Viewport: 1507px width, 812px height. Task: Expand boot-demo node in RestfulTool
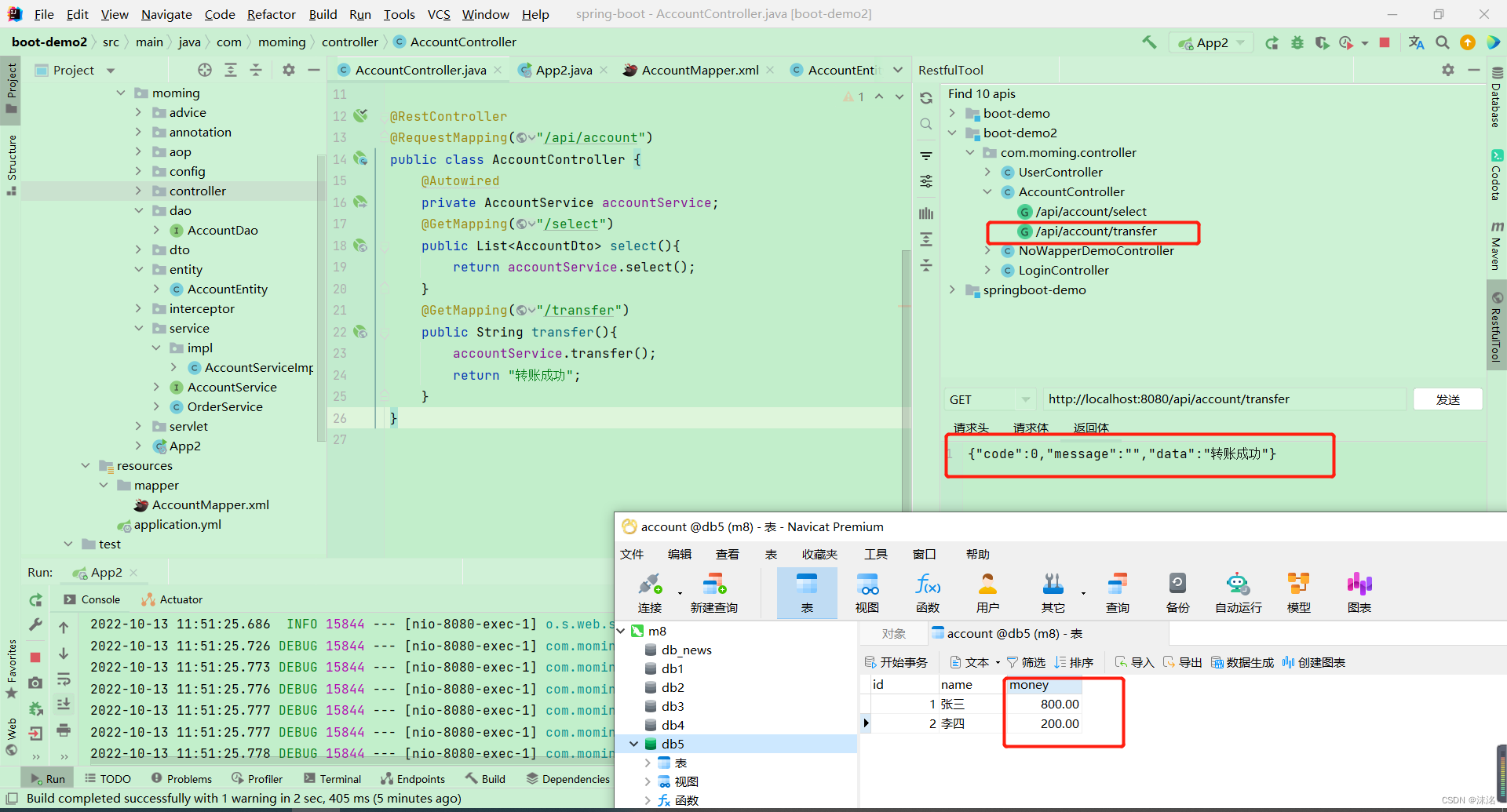[x=952, y=113]
